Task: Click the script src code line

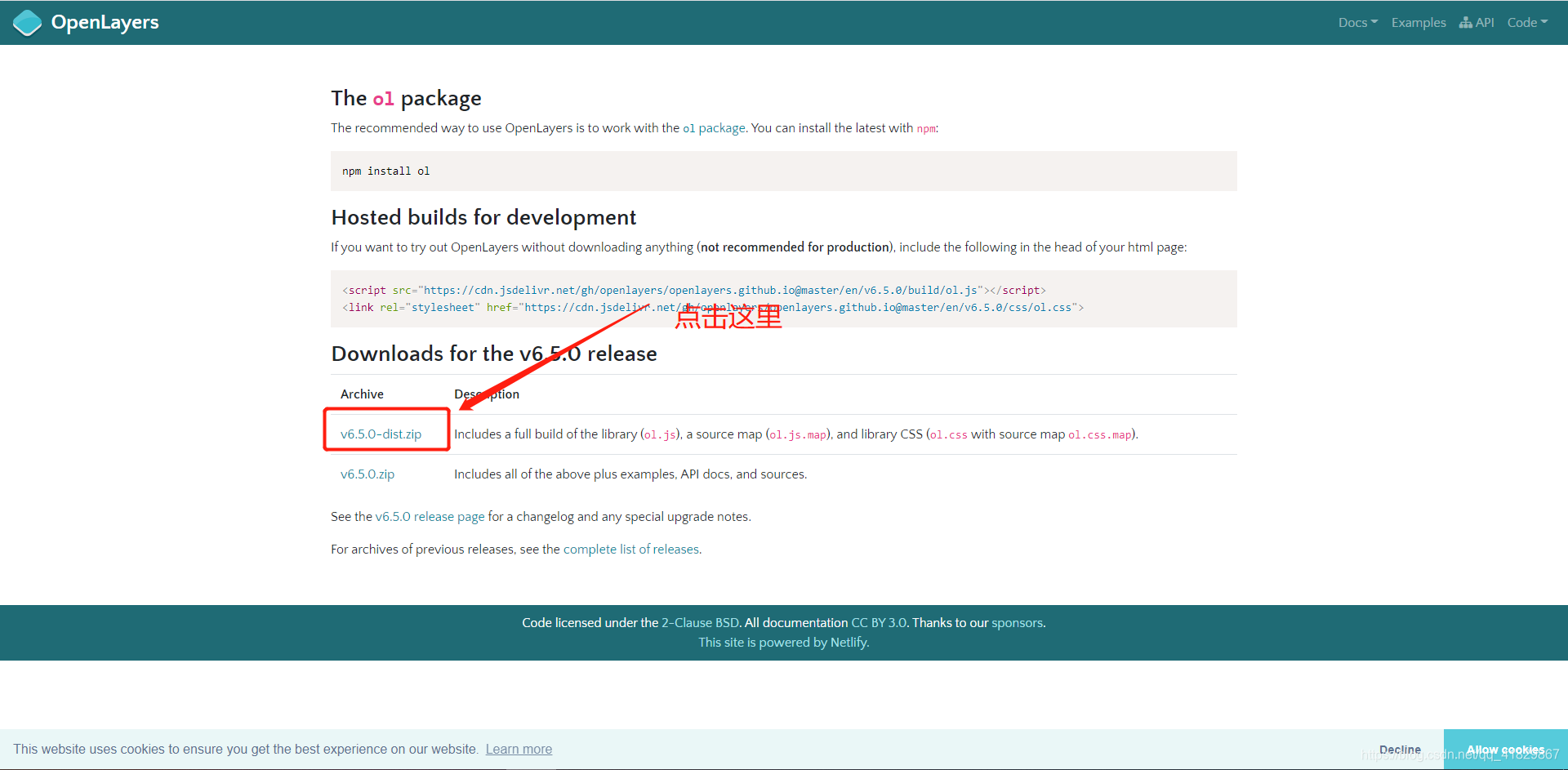Action: click(x=693, y=290)
